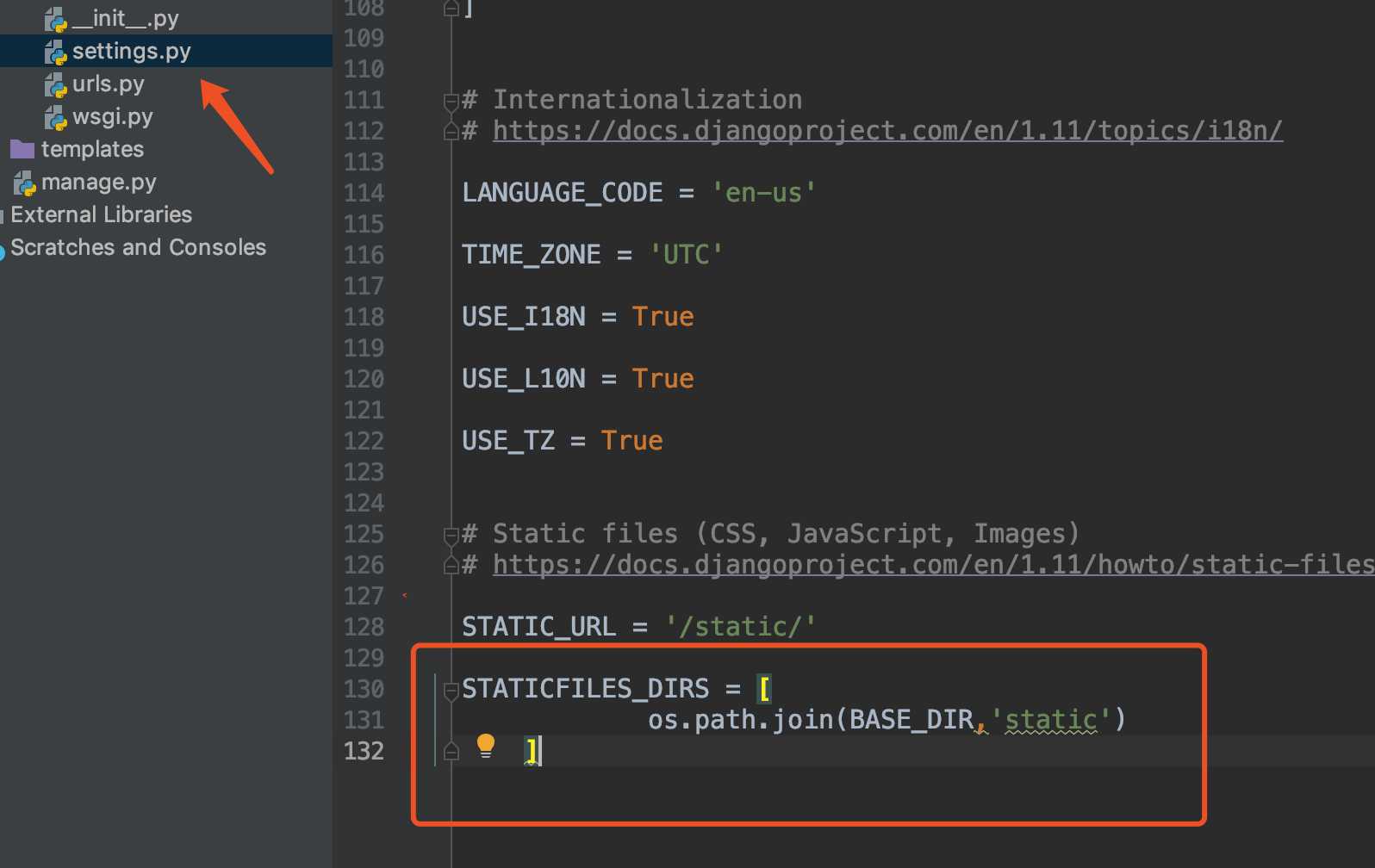
Task: Open wsgi.py in the project tree
Action: click(x=112, y=116)
